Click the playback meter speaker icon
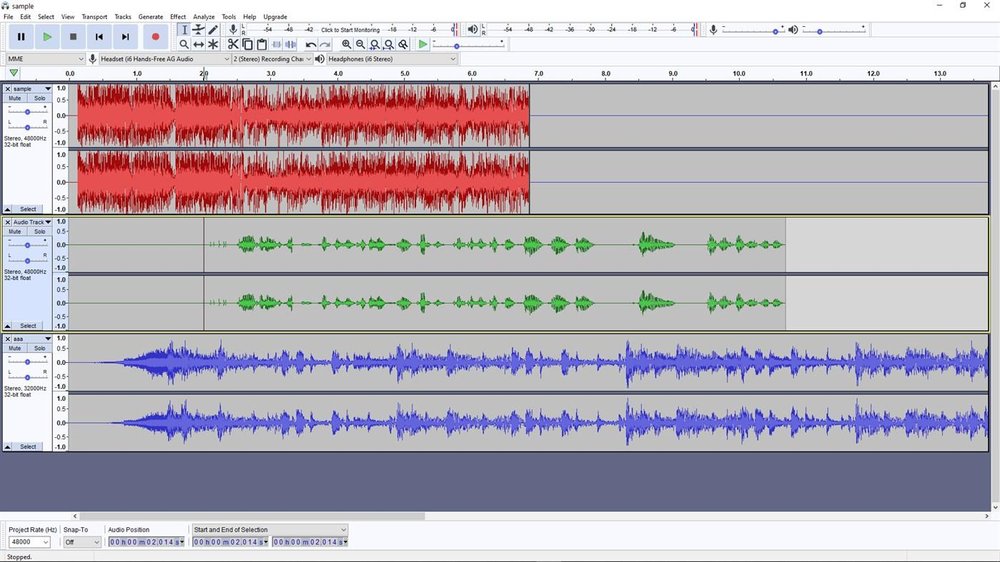 (473, 29)
